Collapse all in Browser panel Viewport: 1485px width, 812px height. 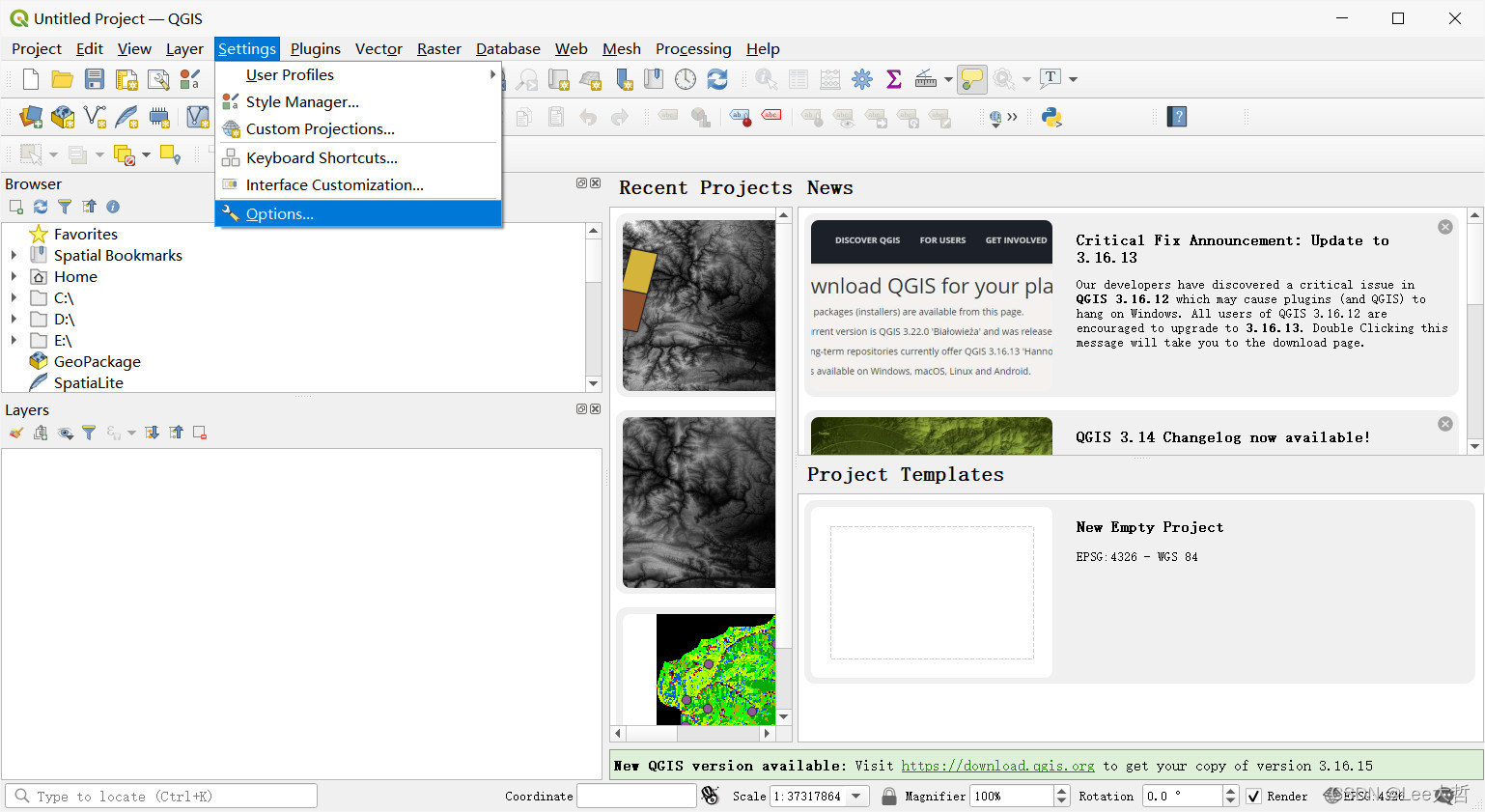coord(89,207)
